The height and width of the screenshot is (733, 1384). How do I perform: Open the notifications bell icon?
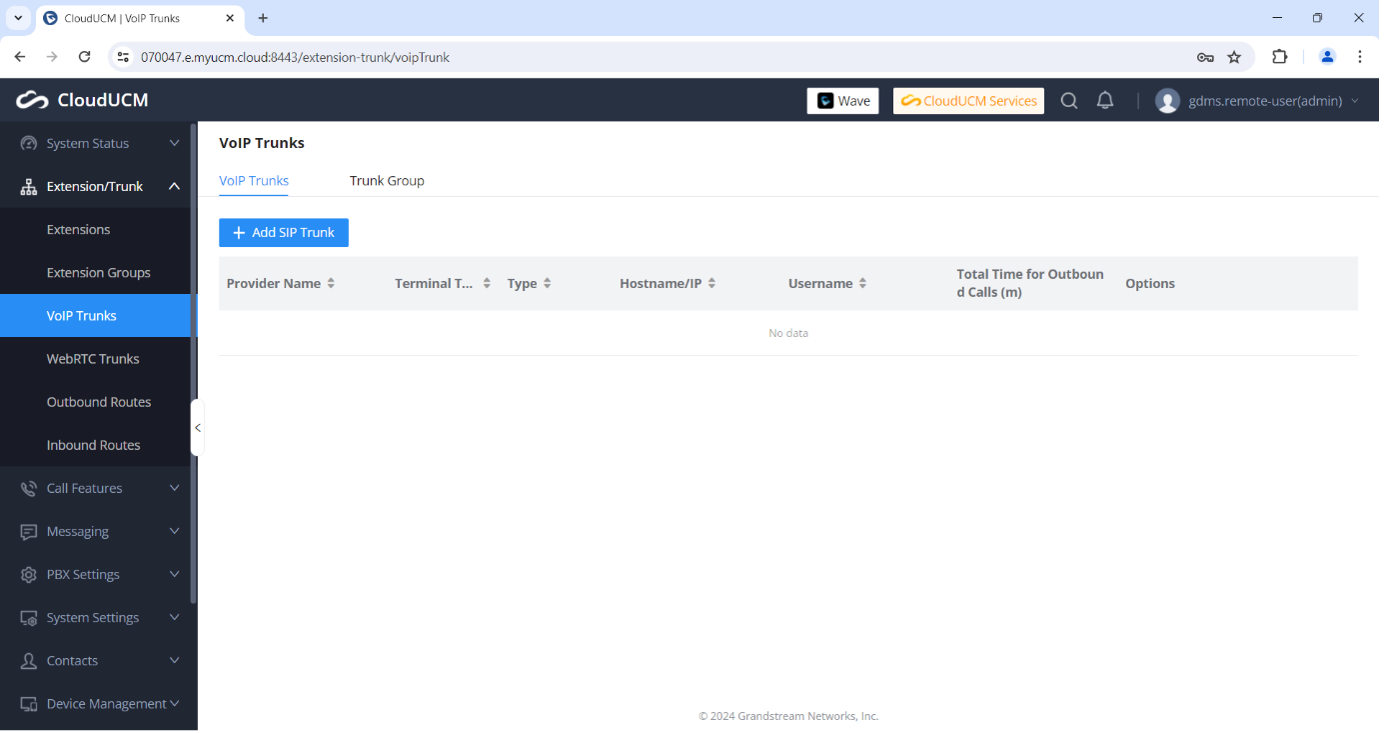coord(1105,101)
